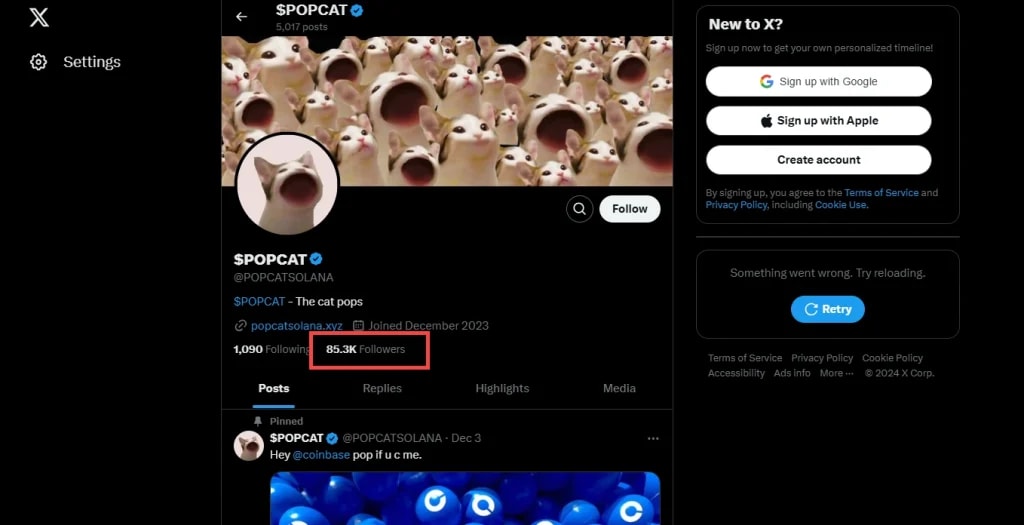Switch to the Replies tab
Image resolution: width=1024 pixels, height=525 pixels.
coord(382,389)
